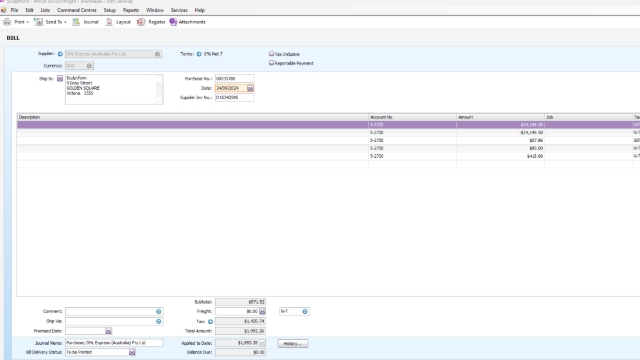This screenshot has width=640, height=360.
Task: Click the Print toolbar button
Action: [16, 22]
